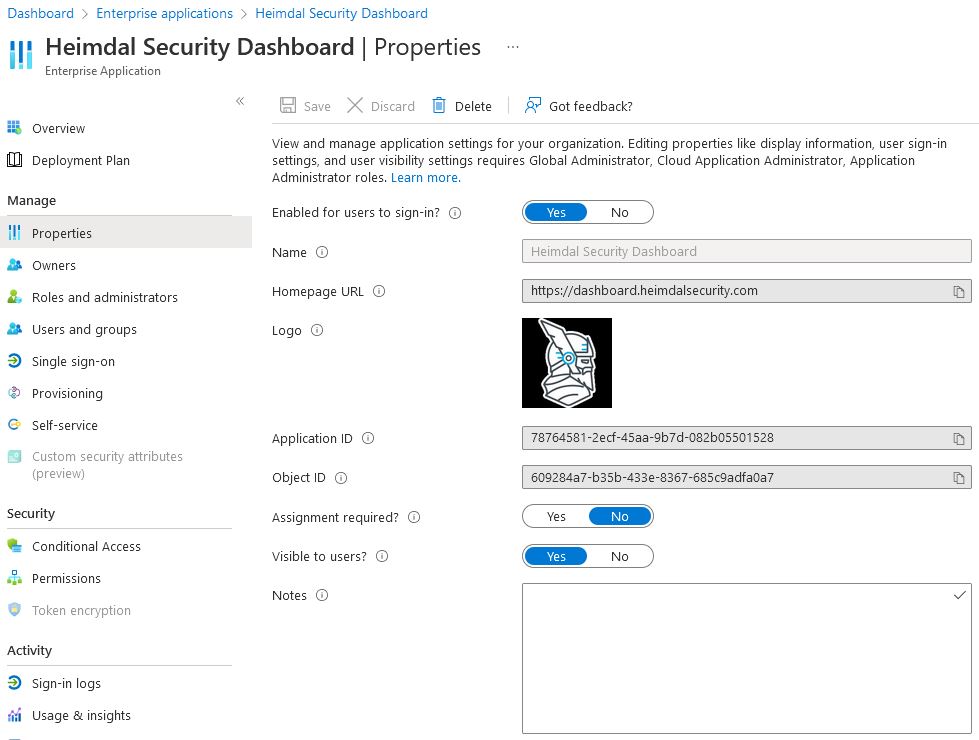The width and height of the screenshot is (979, 740).
Task: Click the Roles and administrators person icon
Action: (14, 297)
